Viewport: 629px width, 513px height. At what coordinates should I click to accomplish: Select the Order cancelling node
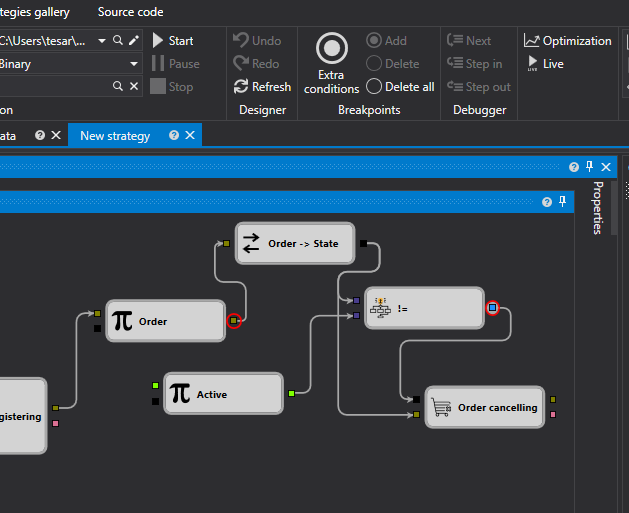485,407
